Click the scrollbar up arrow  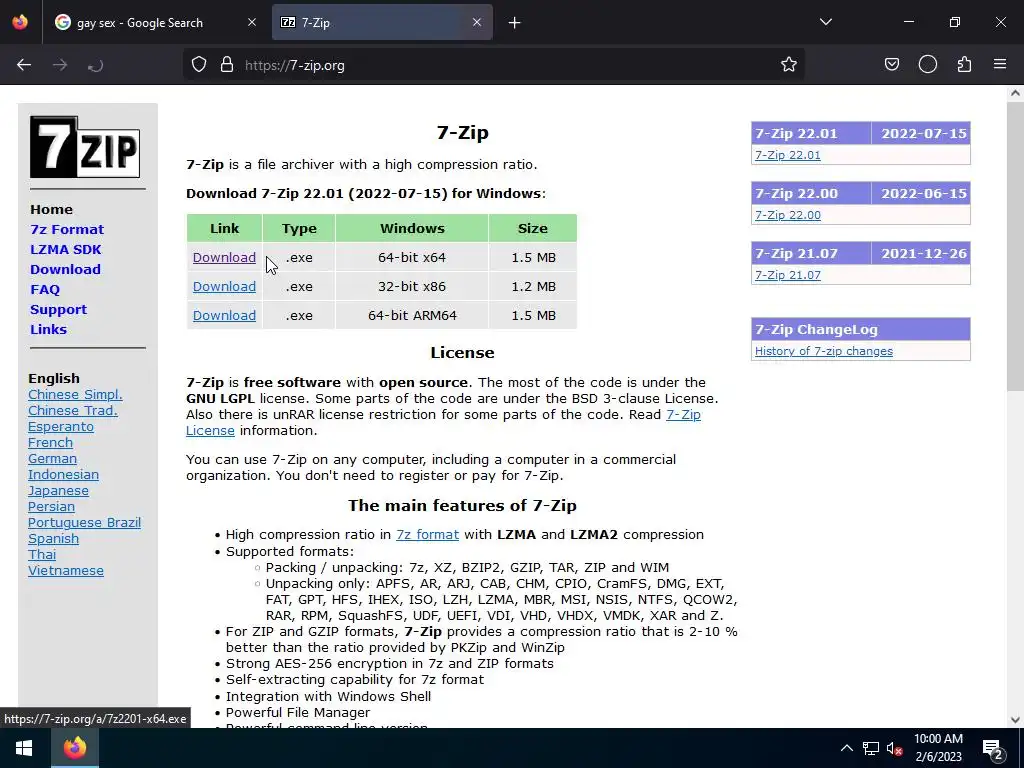(1015, 93)
